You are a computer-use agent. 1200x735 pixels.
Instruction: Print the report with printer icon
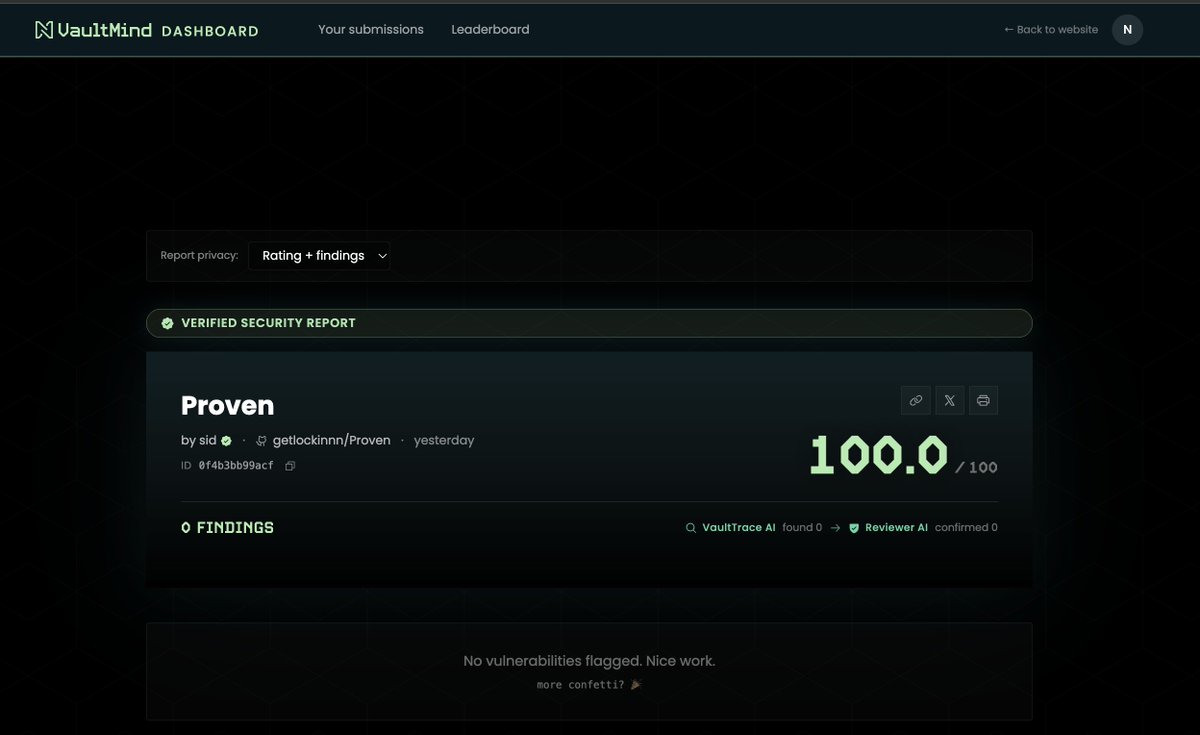coord(983,400)
